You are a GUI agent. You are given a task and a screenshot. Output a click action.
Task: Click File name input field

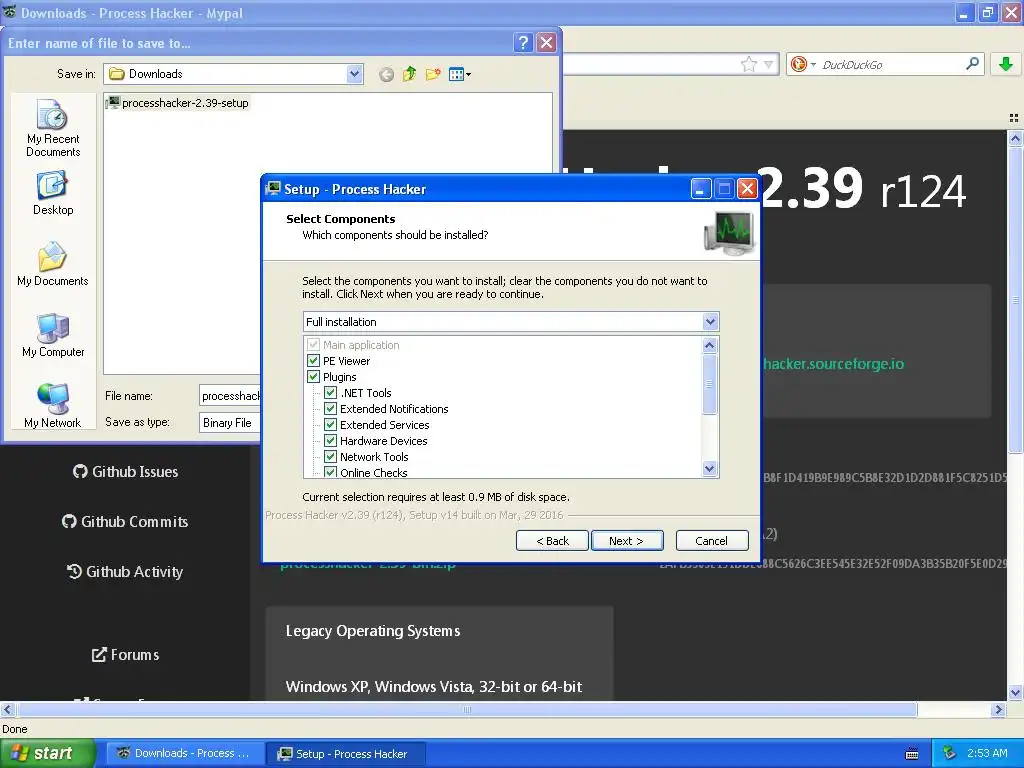coord(230,396)
